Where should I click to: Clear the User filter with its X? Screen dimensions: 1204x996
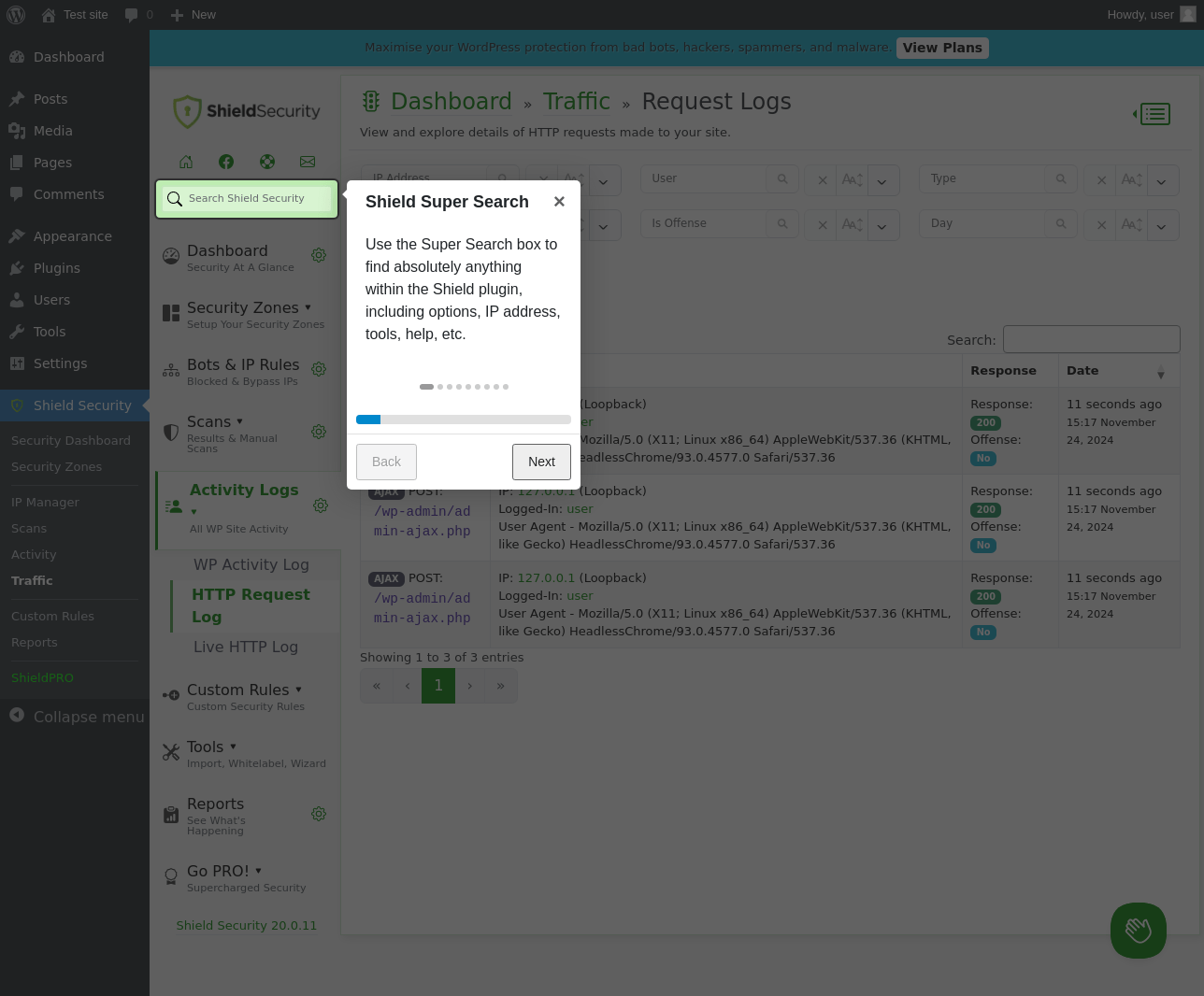click(x=823, y=179)
